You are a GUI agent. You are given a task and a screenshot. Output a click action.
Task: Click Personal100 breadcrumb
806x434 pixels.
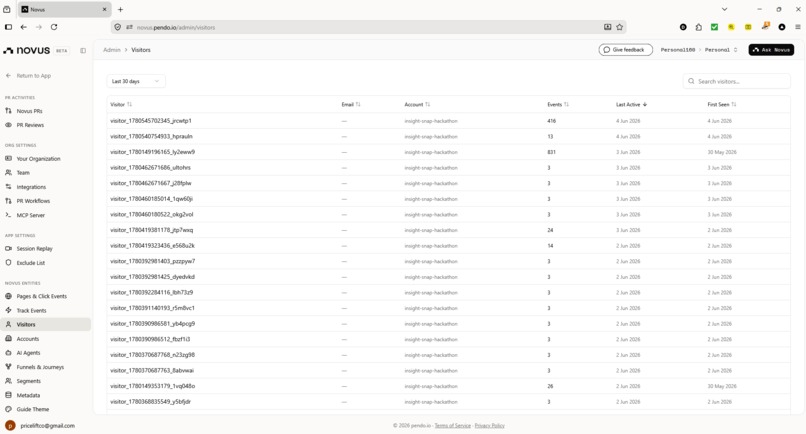[677, 50]
